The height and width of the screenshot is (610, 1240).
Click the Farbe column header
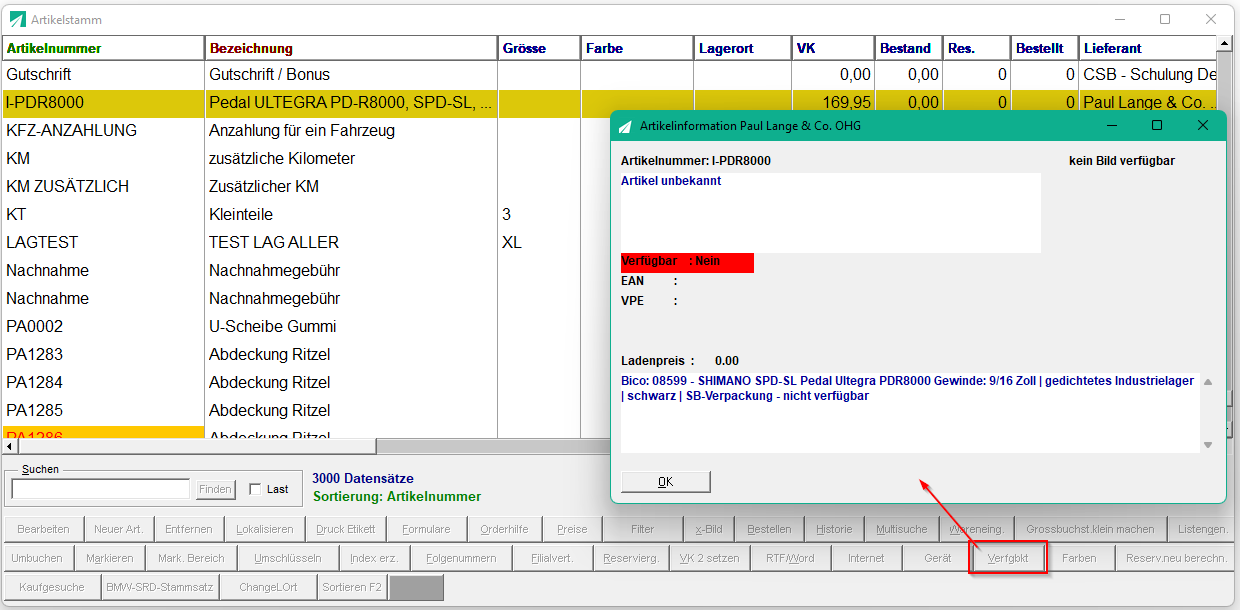[636, 48]
